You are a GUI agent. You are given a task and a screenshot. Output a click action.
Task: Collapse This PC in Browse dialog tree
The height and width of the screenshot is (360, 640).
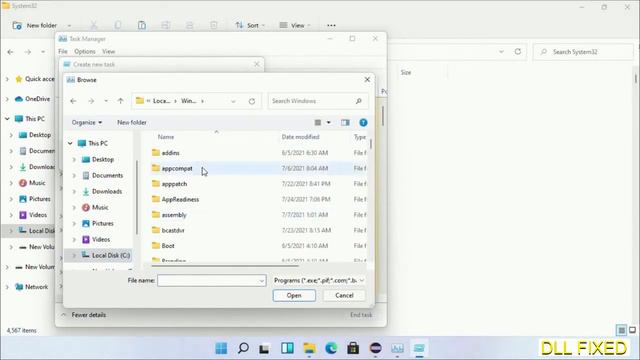click(x=70, y=143)
